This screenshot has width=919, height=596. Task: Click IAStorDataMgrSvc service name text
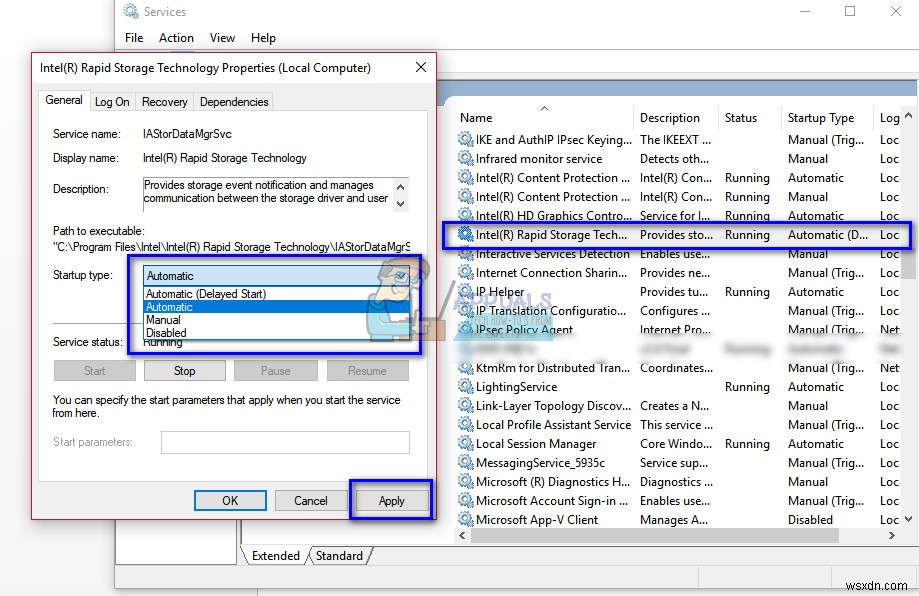187,134
